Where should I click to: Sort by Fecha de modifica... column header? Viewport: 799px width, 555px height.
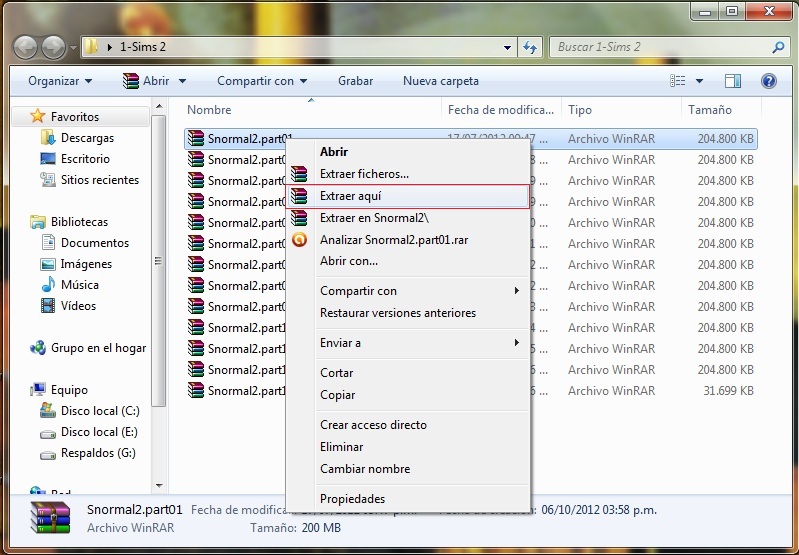coord(501,110)
